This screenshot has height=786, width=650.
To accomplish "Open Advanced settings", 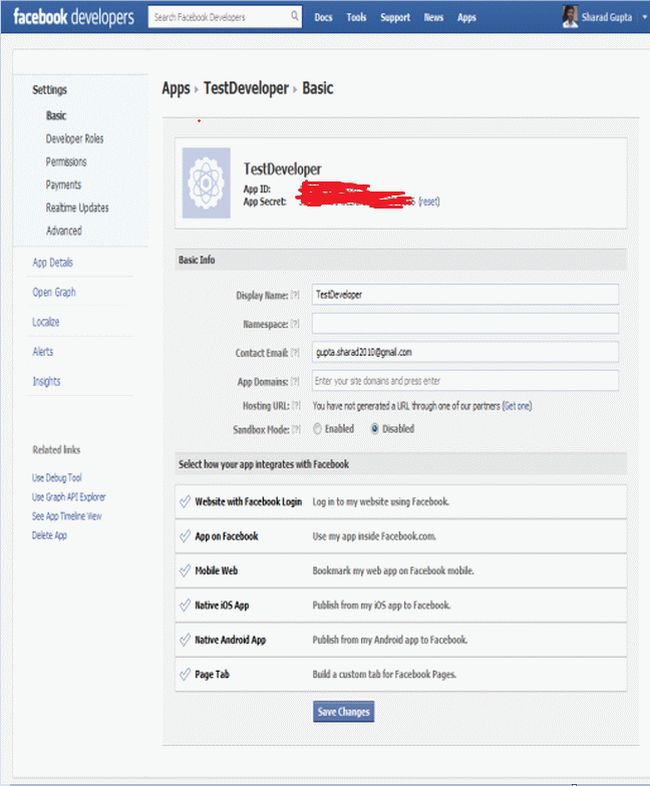I will coord(64,231).
